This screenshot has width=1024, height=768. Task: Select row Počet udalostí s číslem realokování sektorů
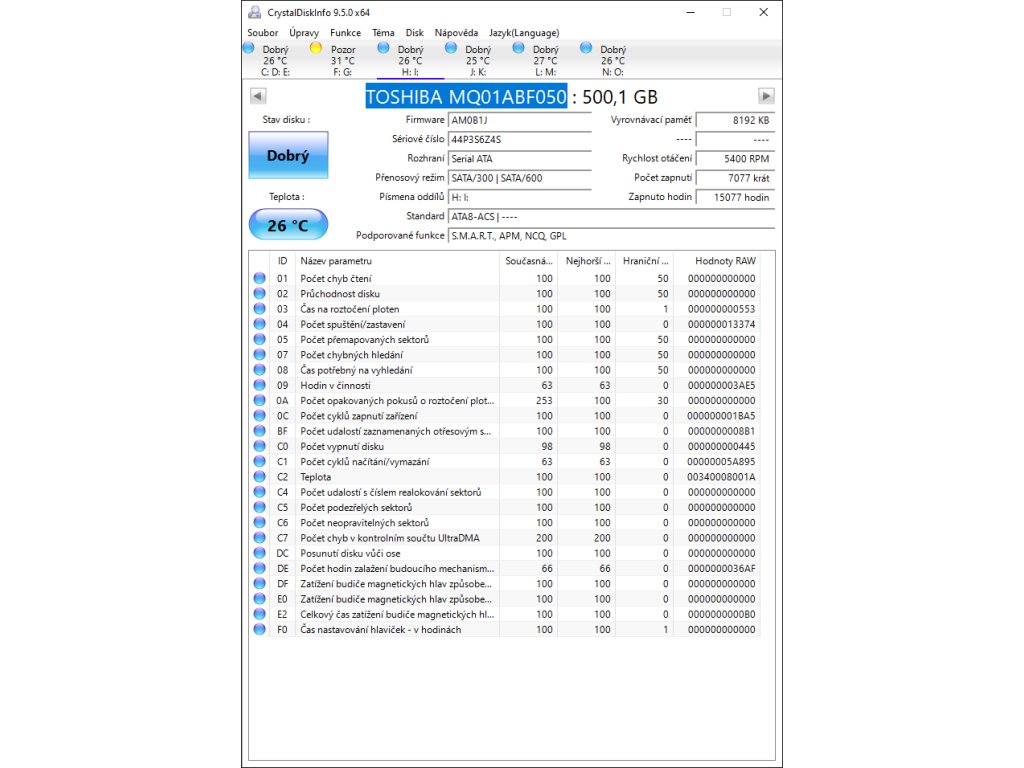(x=504, y=492)
